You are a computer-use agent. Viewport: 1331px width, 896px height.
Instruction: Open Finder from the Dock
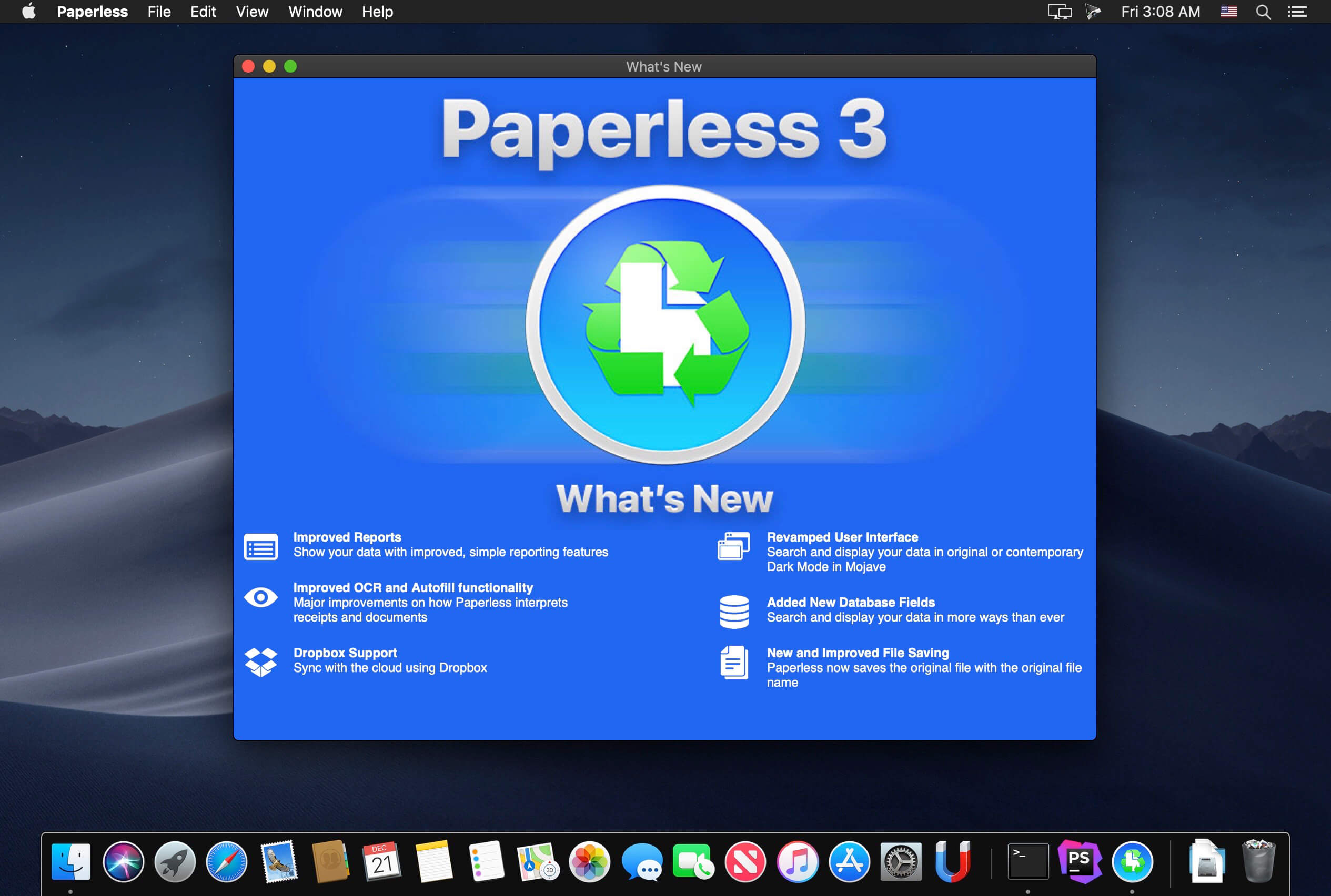pos(71,861)
